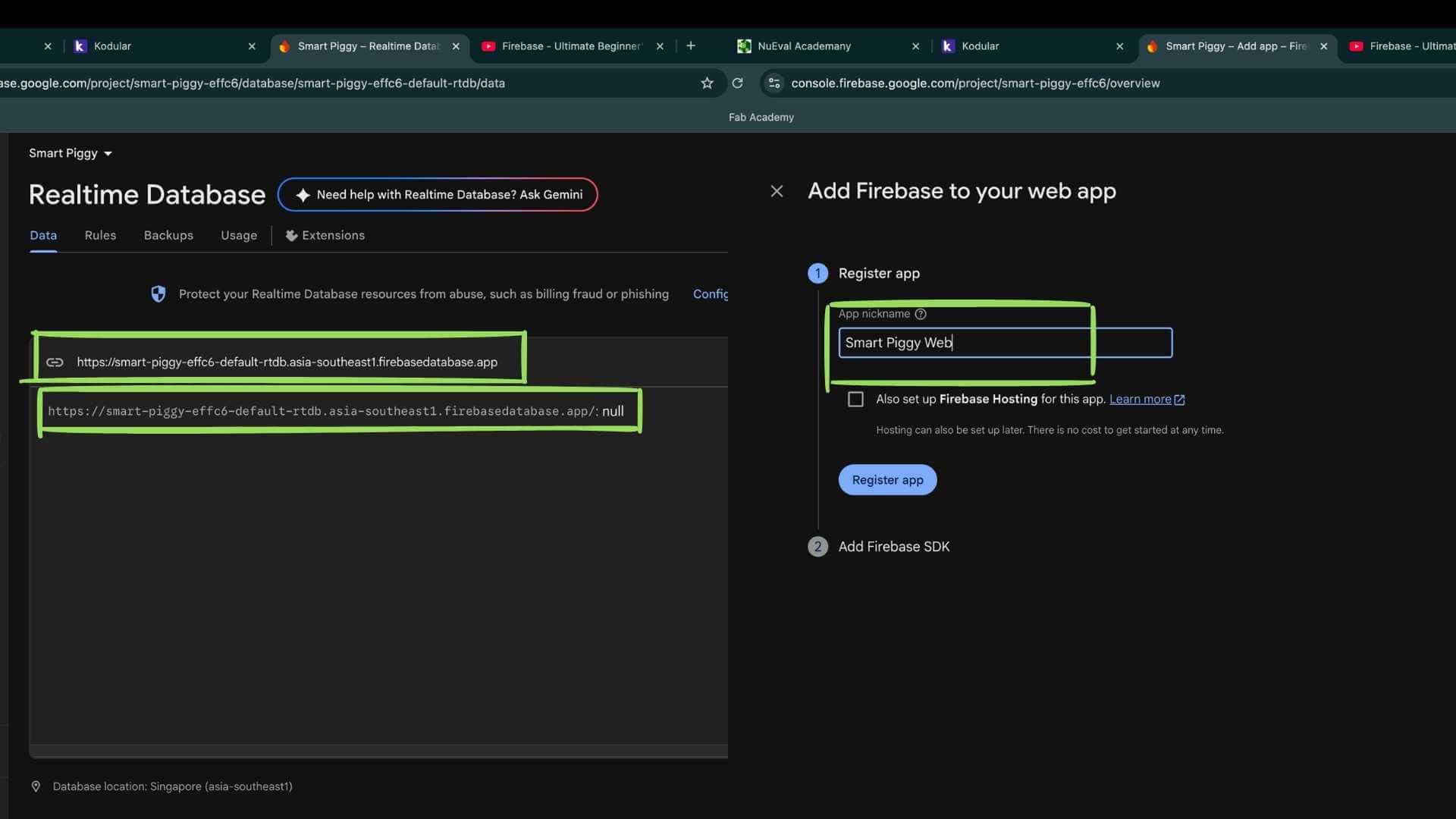The width and height of the screenshot is (1456, 819).
Task: Click the shield icon beside protection notice
Action: pyautogui.click(x=158, y=294)
